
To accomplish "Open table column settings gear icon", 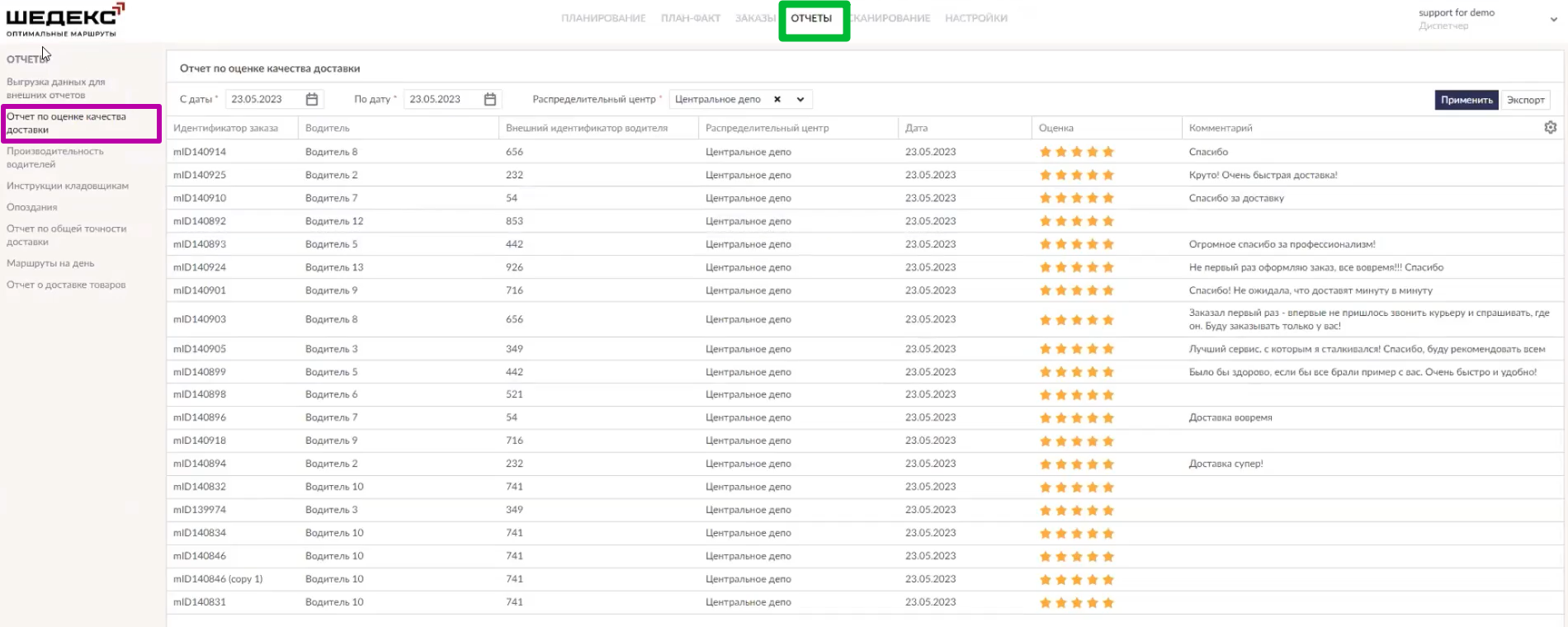I will 1551,127.
